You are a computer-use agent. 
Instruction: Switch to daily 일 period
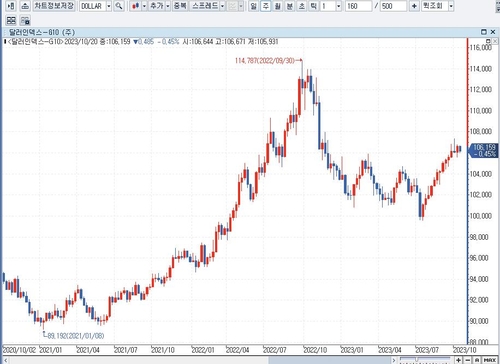pyautogui.click(x=254, y=6)
